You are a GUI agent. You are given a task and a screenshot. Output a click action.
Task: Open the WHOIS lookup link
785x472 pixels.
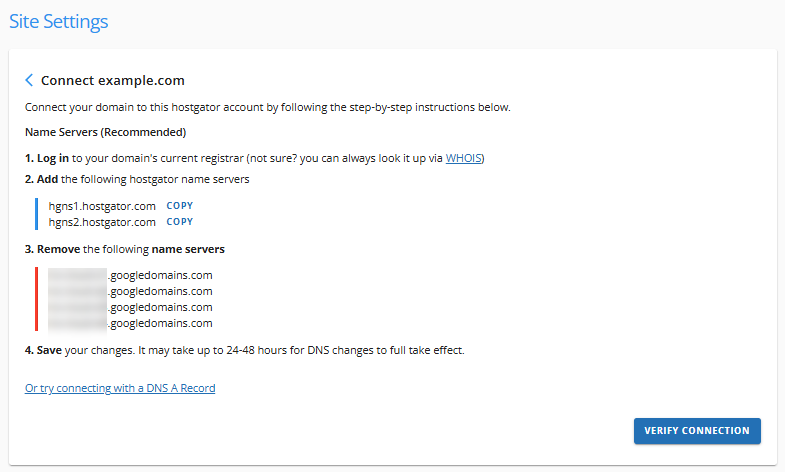(x=464, y=158)
